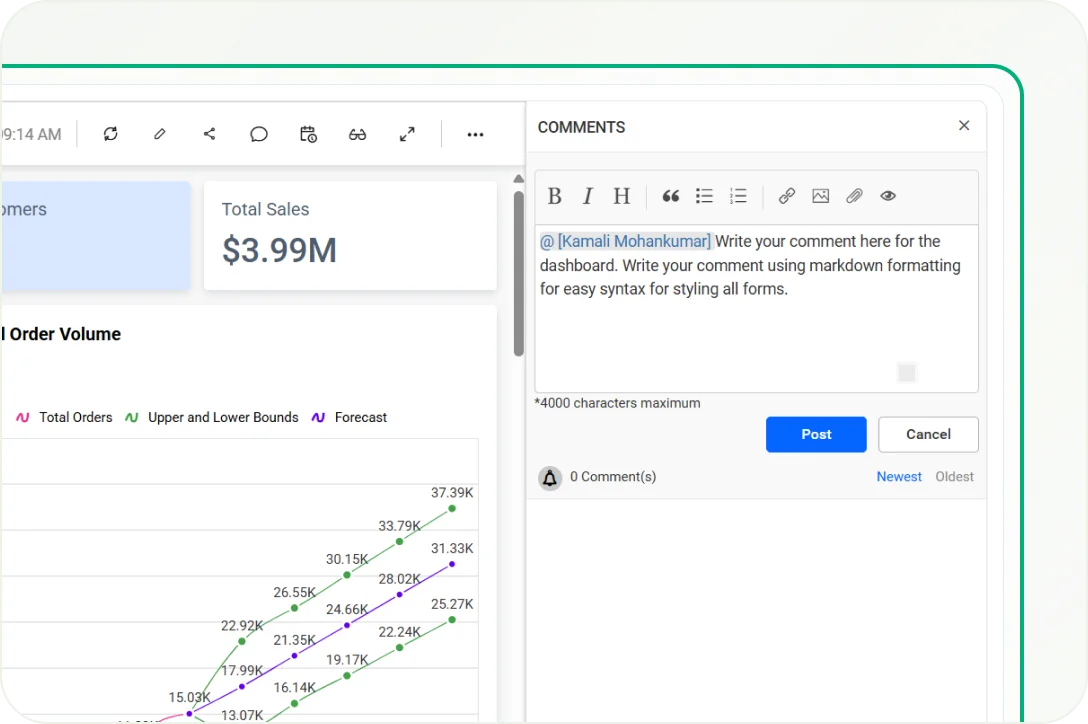Toggle italic formatting in comment editor
This screenshot has height=724, width=1088.
tap(588, 196)
